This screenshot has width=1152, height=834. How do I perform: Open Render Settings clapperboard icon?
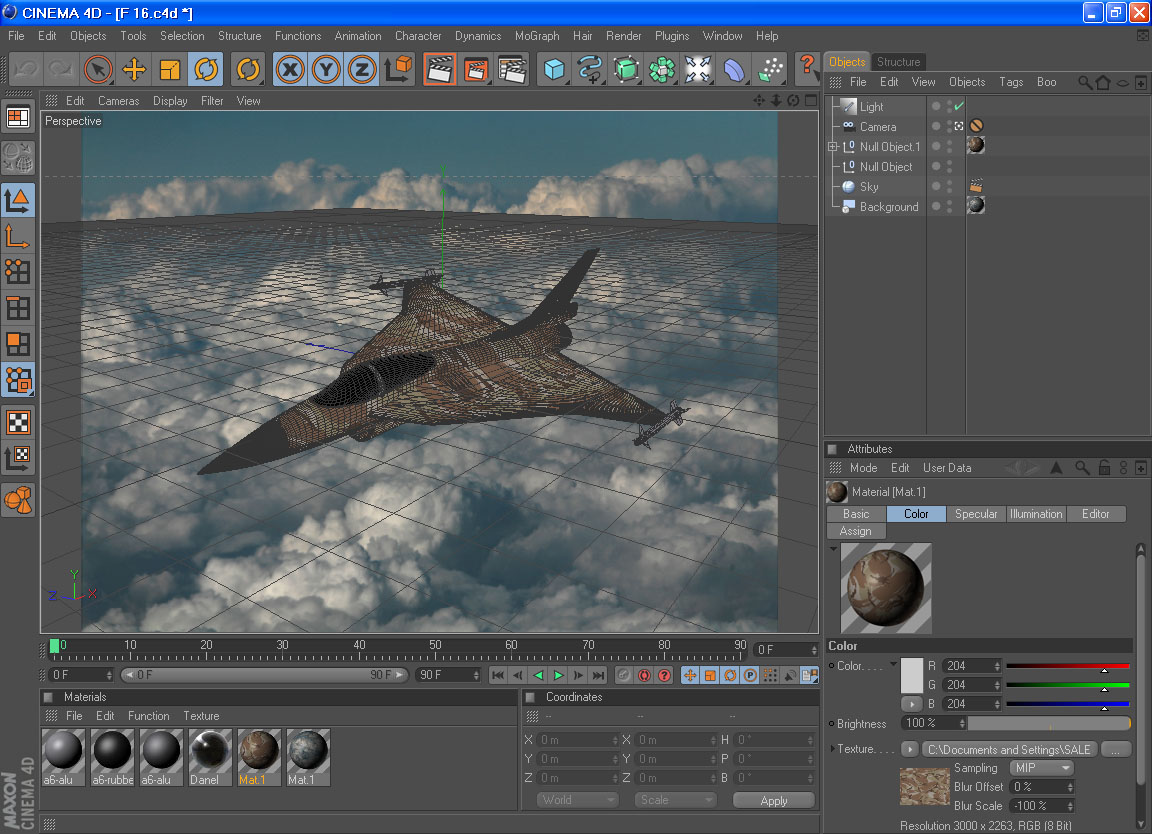click(x=512, y=70)
